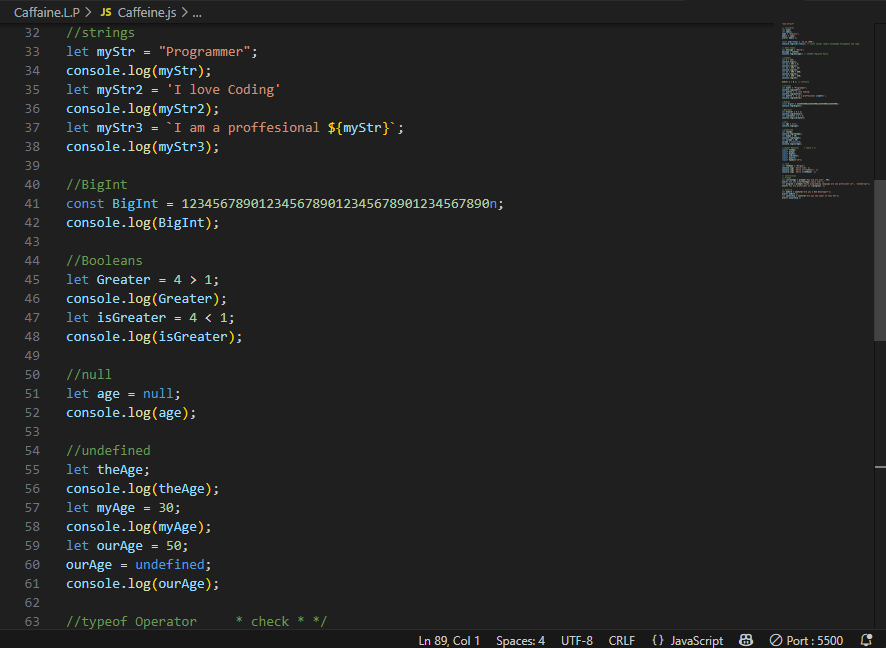Click line number 41 in the gutter

pos(32,204)
